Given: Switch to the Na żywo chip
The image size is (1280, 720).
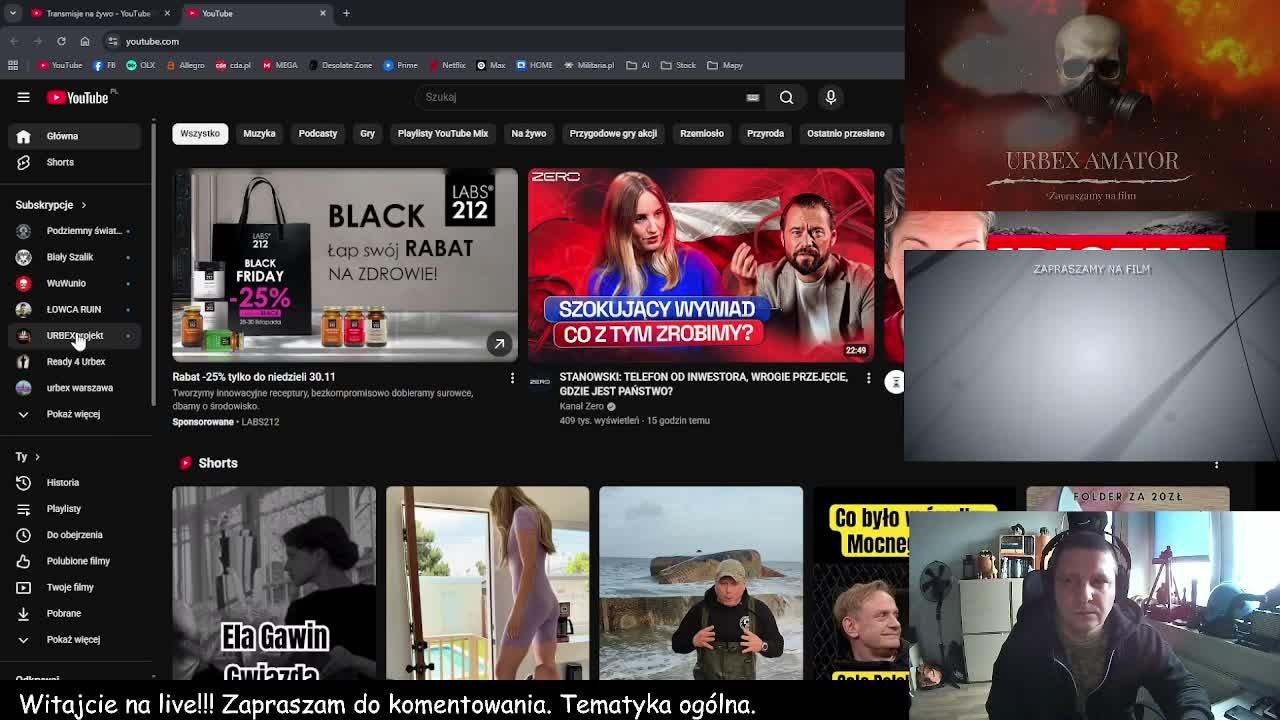Looking at the screenshot, I should tap(528, 133).
